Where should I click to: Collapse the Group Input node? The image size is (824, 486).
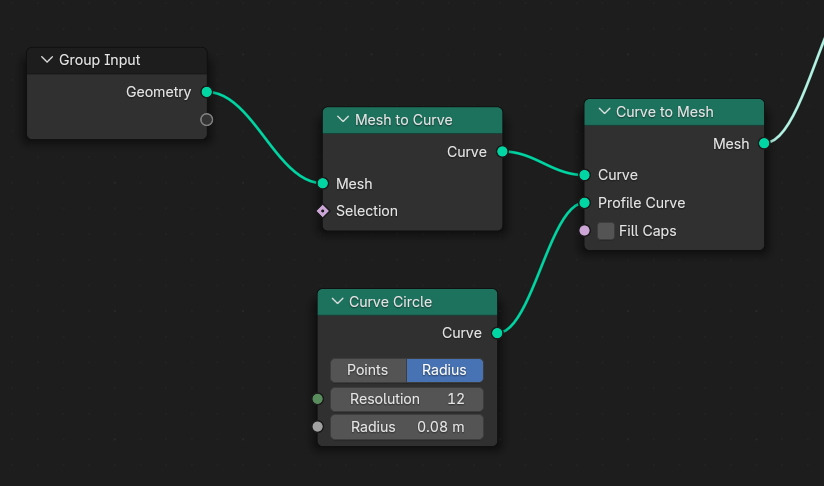coord(47,60)
